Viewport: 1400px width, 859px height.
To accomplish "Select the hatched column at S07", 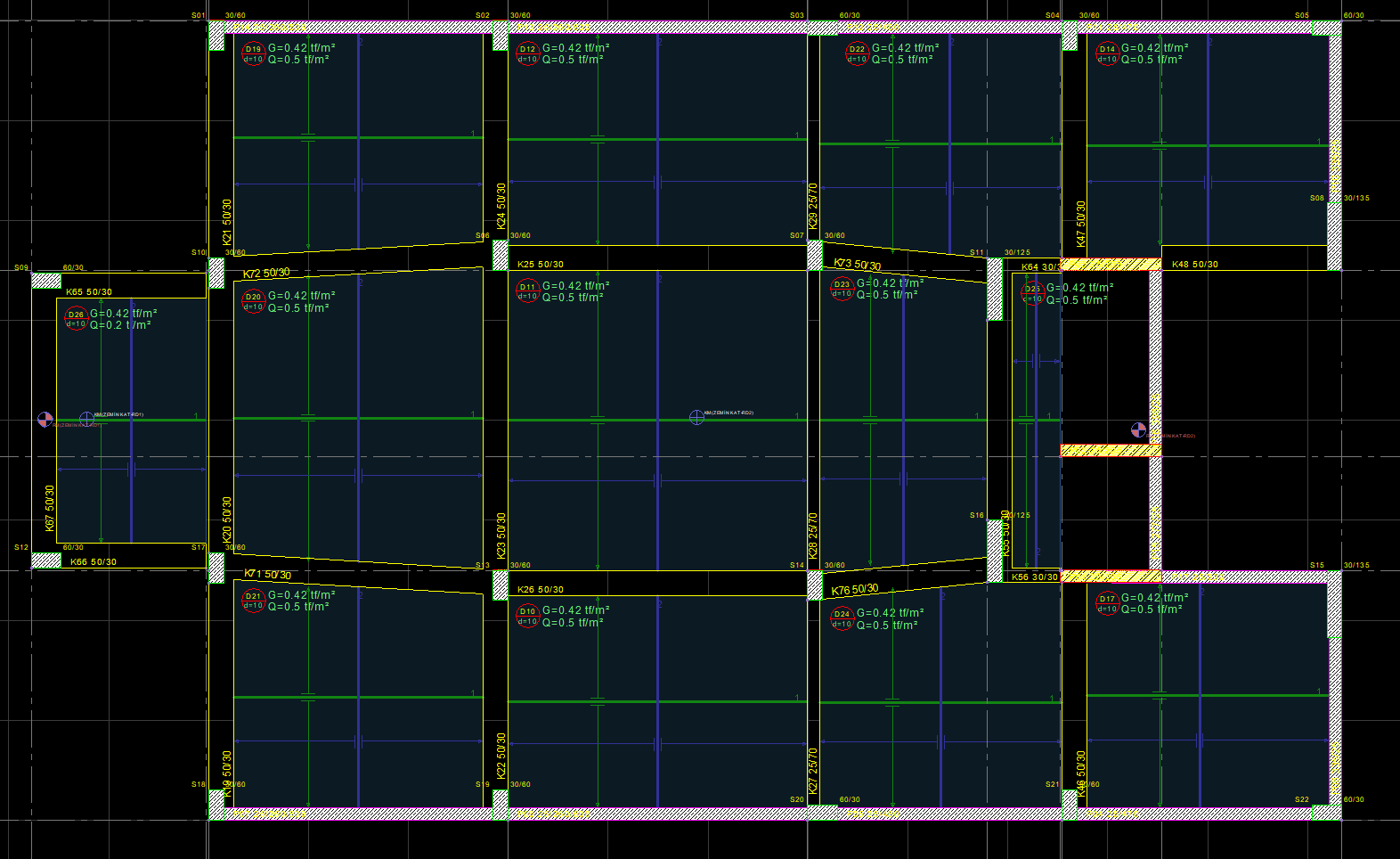I will (815, 256).
